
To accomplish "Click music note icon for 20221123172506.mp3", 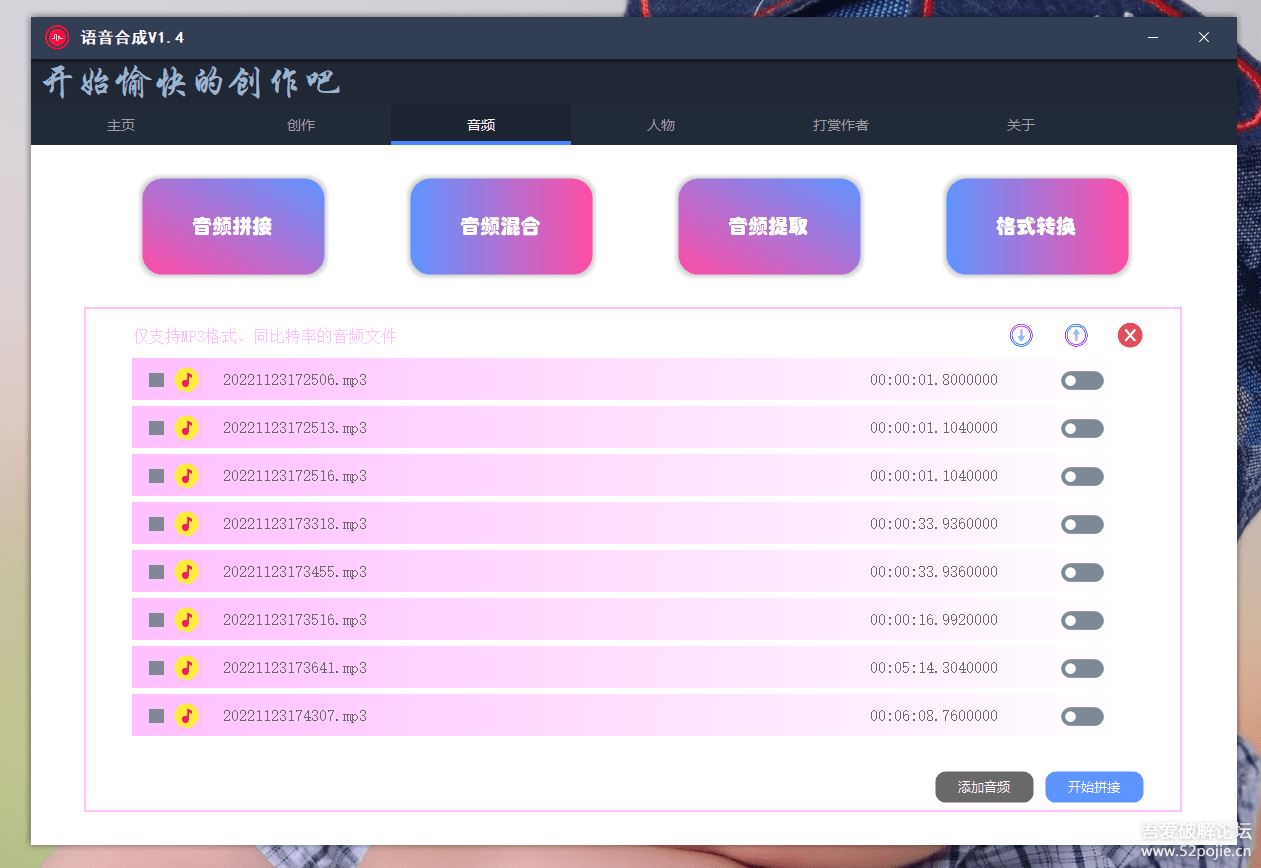I will coord(186,380).
